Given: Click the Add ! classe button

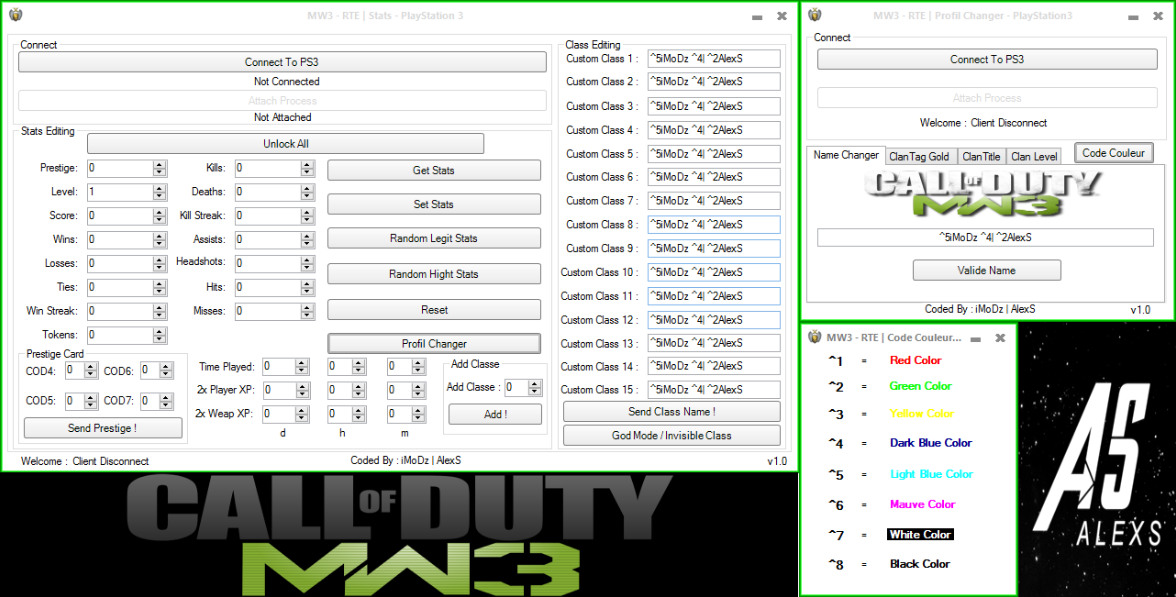Looking at the screenshot, I should [x=495, y=414].
